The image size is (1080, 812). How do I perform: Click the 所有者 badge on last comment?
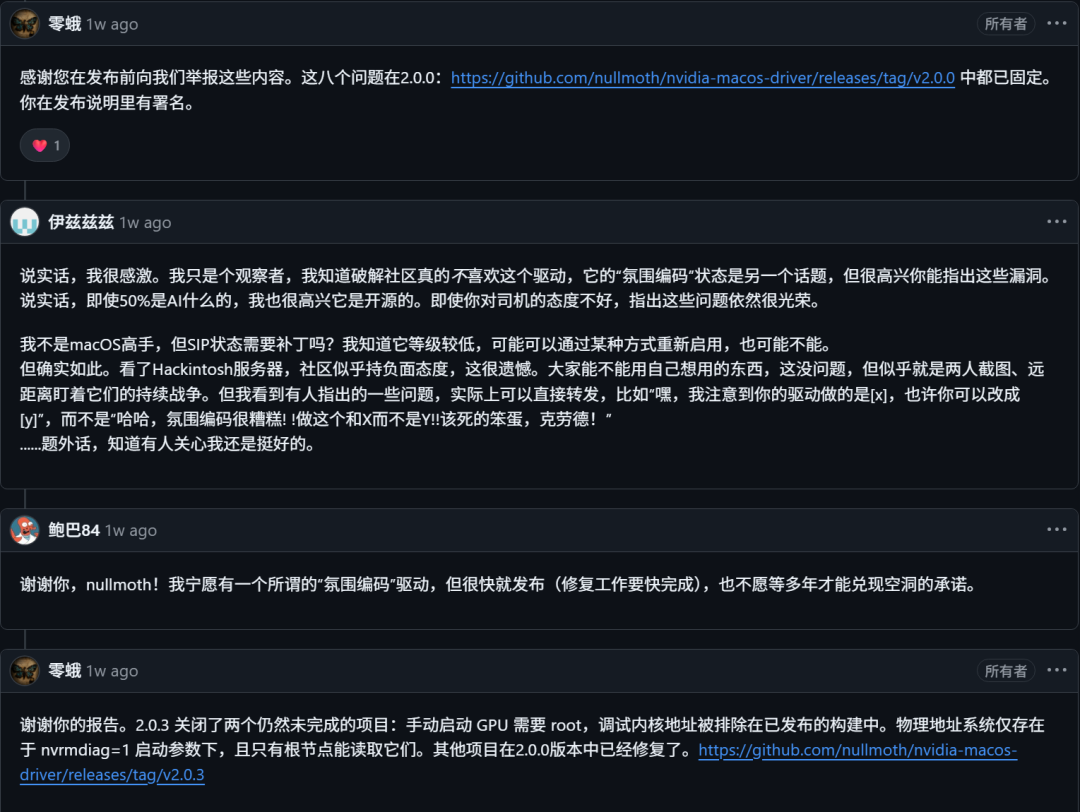point(1006,671)
